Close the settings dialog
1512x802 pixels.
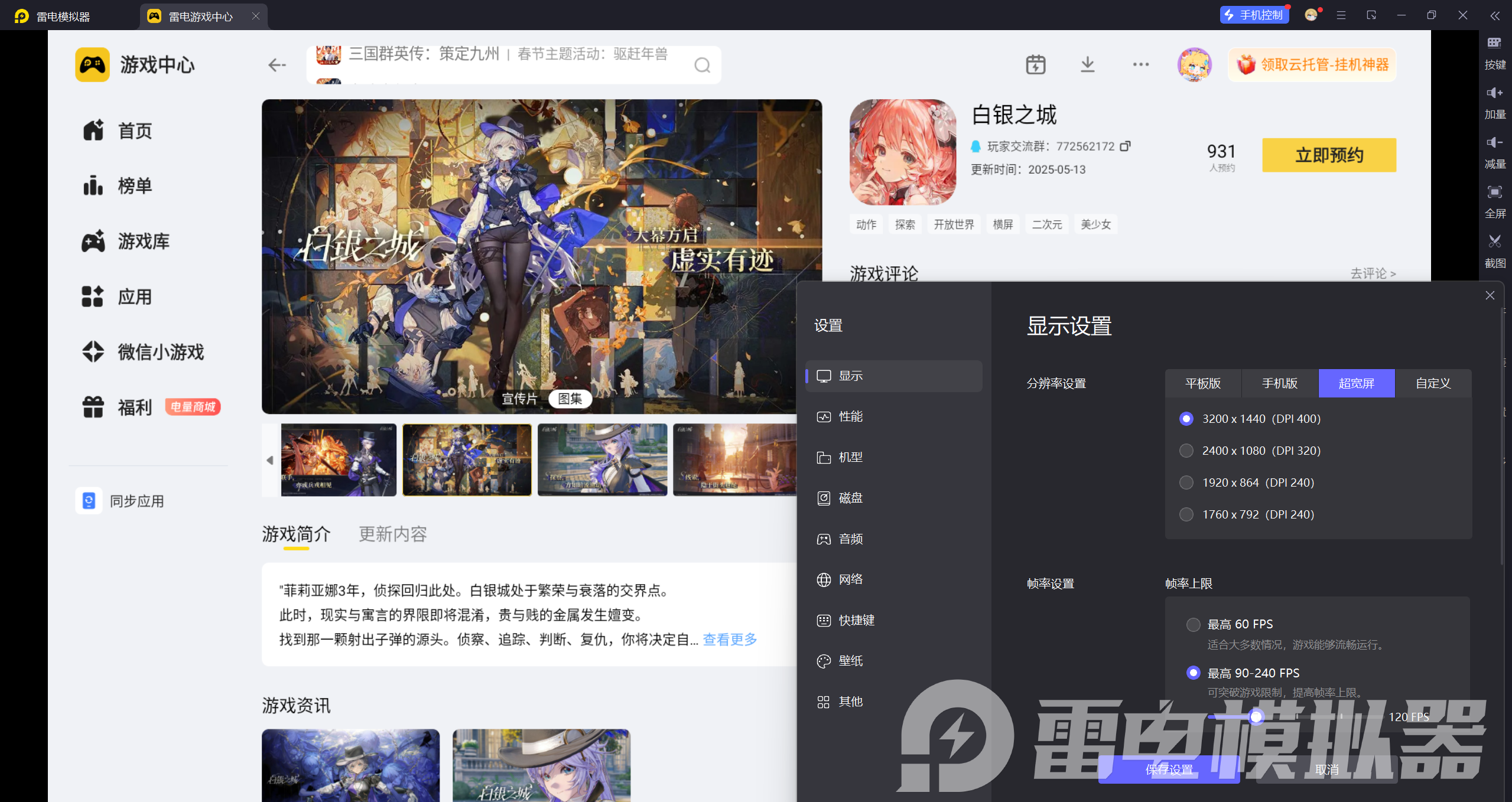(x=1490, y=295)
